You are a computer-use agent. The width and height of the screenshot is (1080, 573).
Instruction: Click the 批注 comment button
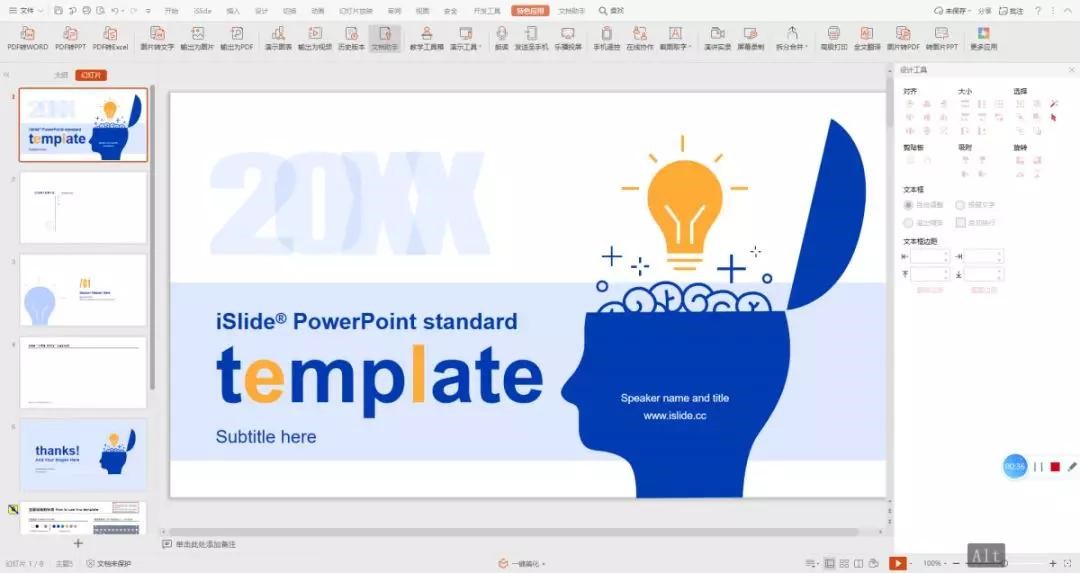(x=1012, y=11)
